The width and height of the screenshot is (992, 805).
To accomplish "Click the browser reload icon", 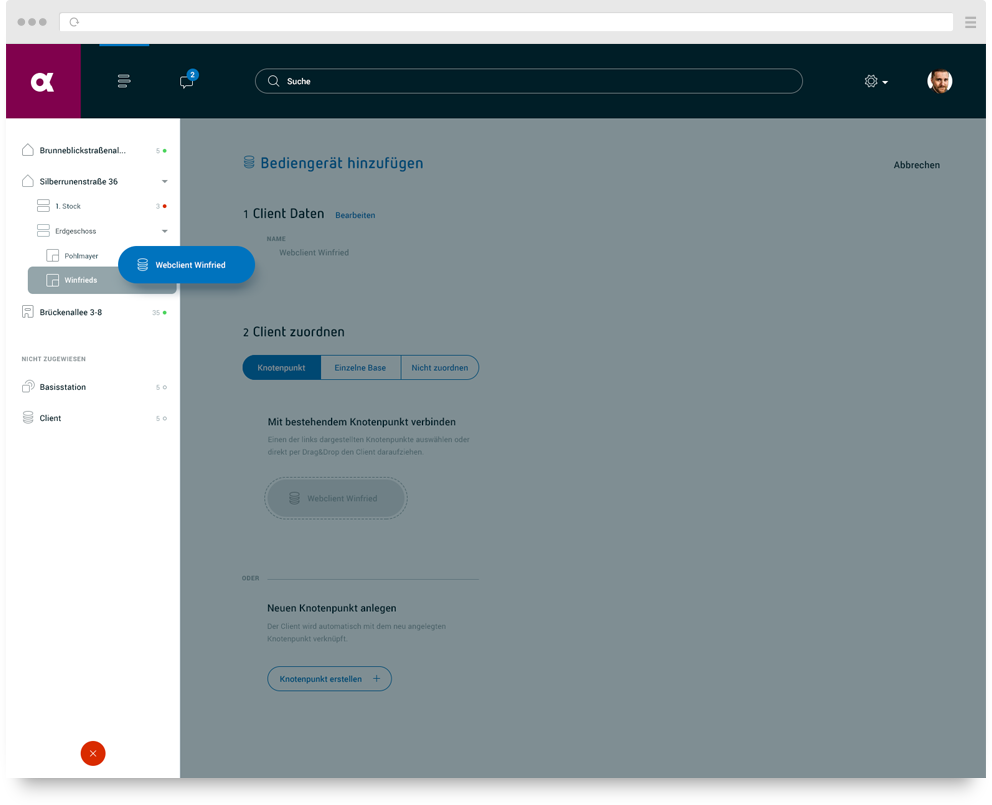I will pos(74,22).
